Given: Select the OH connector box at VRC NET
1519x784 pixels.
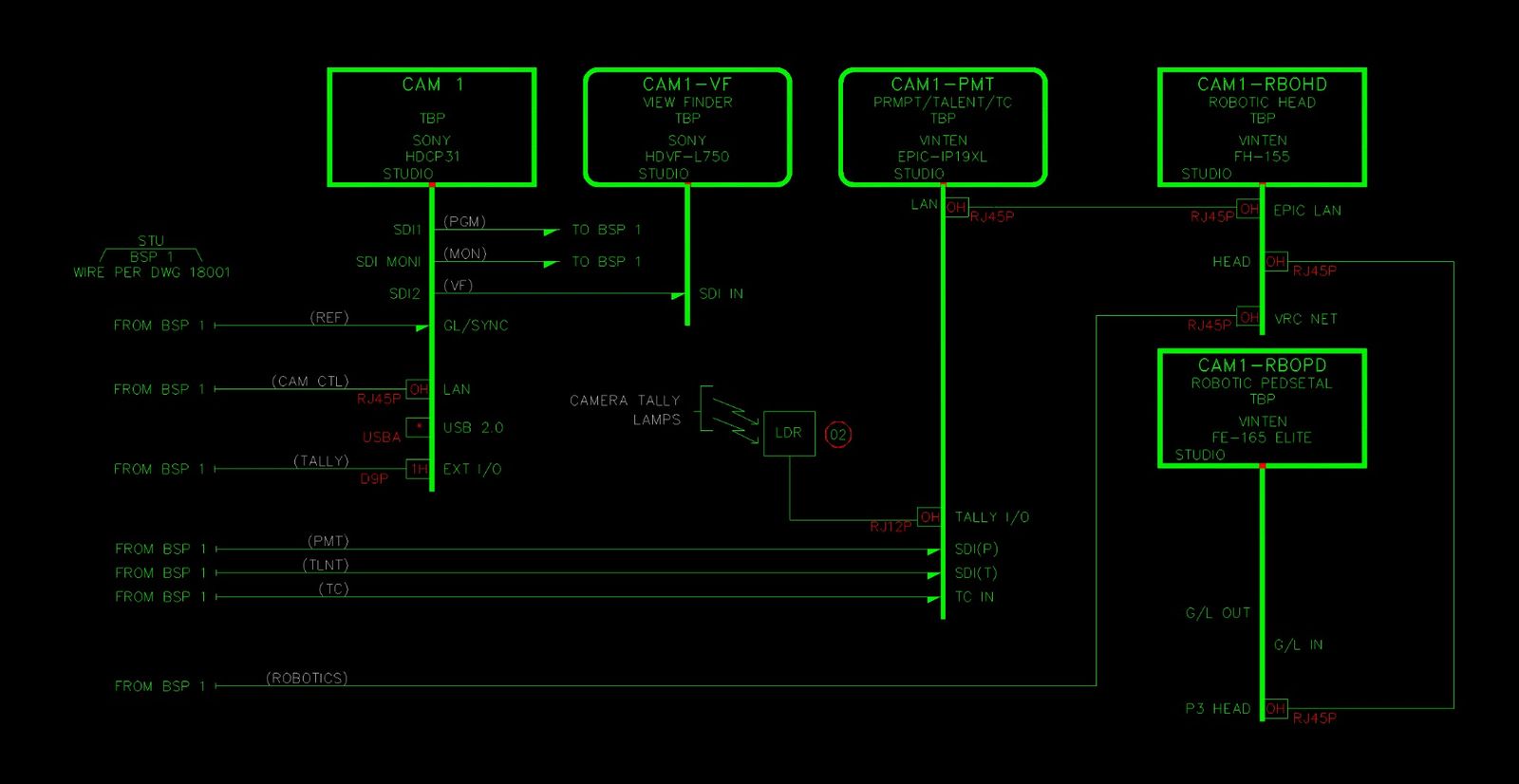Looking at the screenshot, I should tap(1248, 317).
